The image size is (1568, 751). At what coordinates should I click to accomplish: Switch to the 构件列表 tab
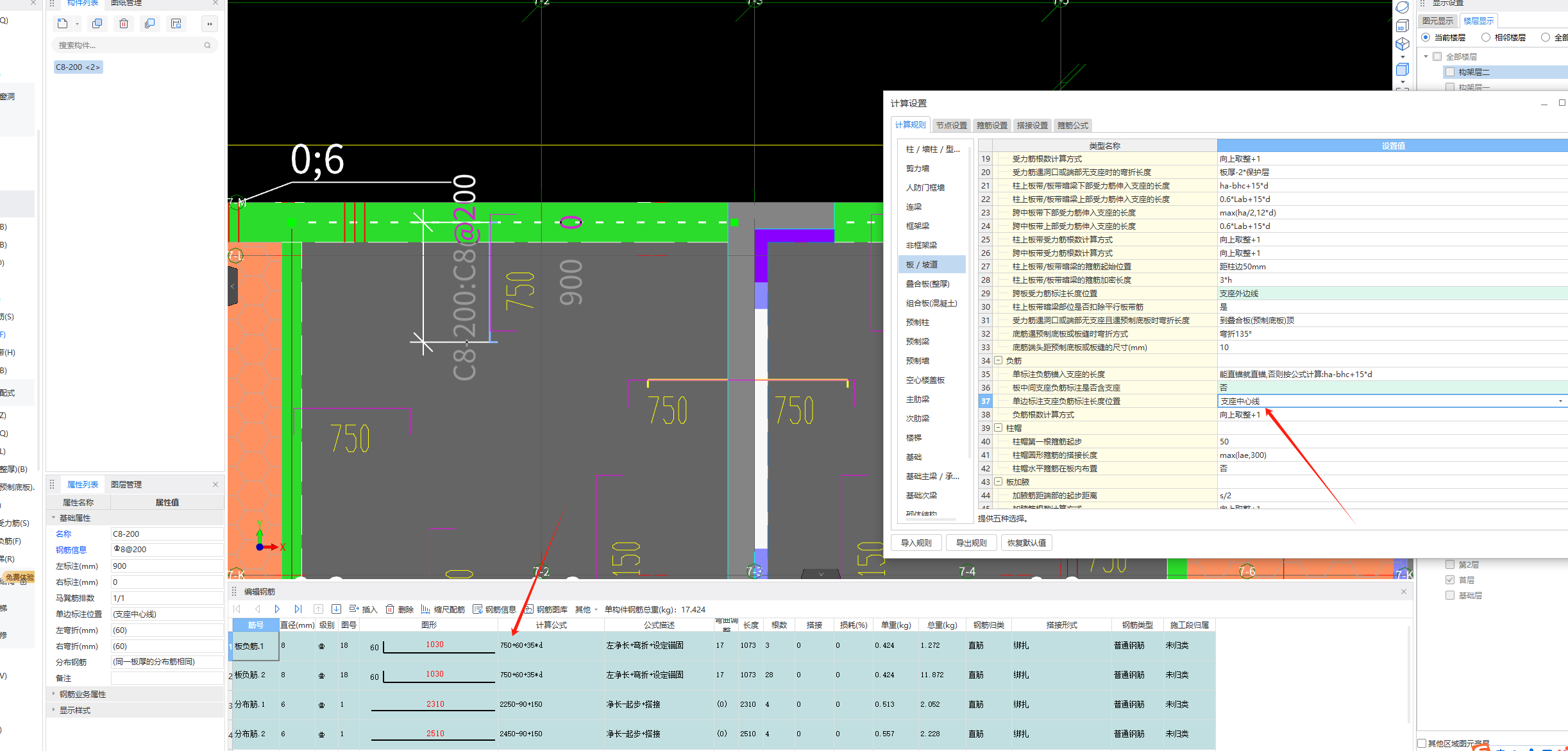coord(83,3)
